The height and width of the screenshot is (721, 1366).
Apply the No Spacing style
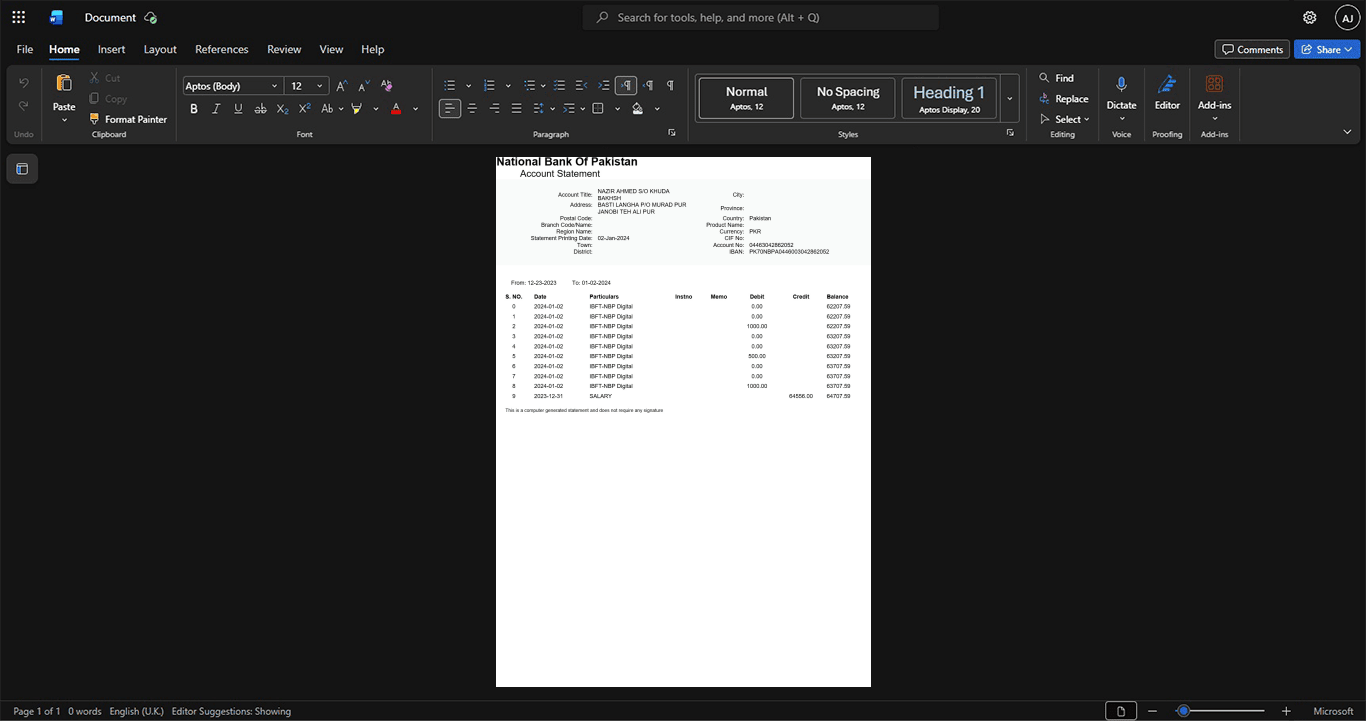coord(848,99)
